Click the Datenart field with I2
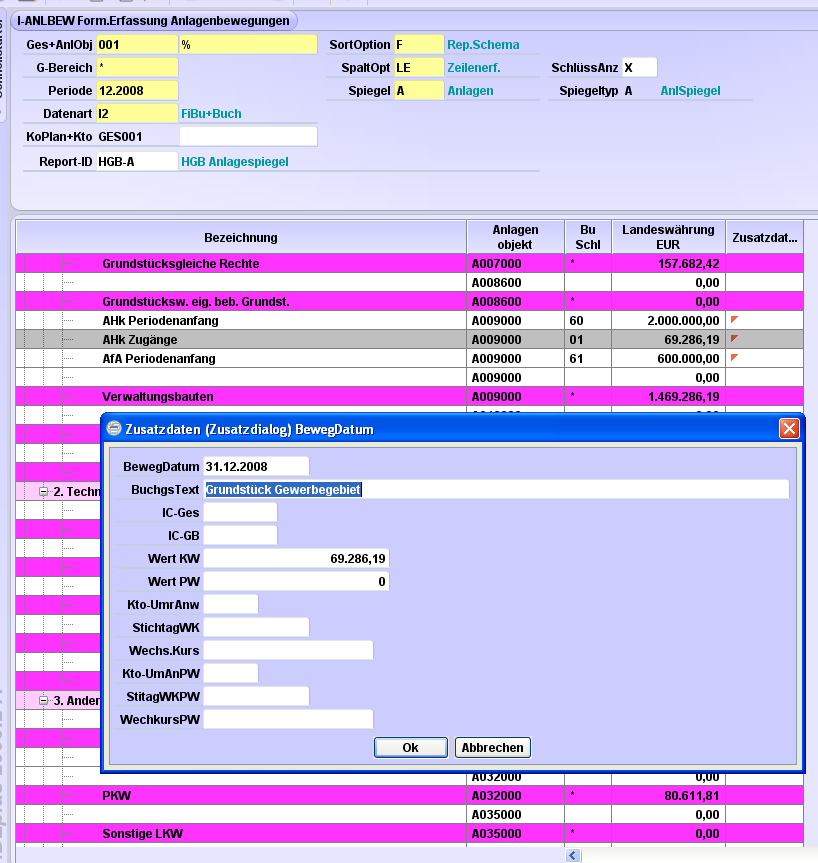 click(137, 114)
